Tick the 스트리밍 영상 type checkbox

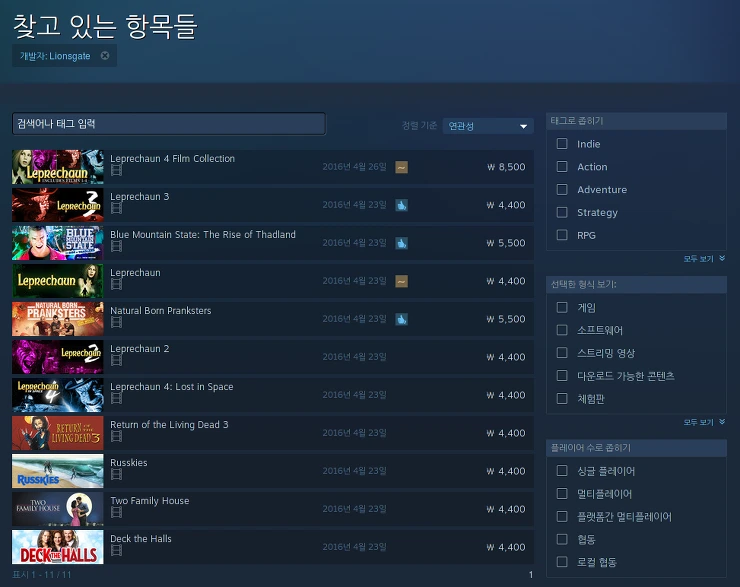[x=562, y=353]
